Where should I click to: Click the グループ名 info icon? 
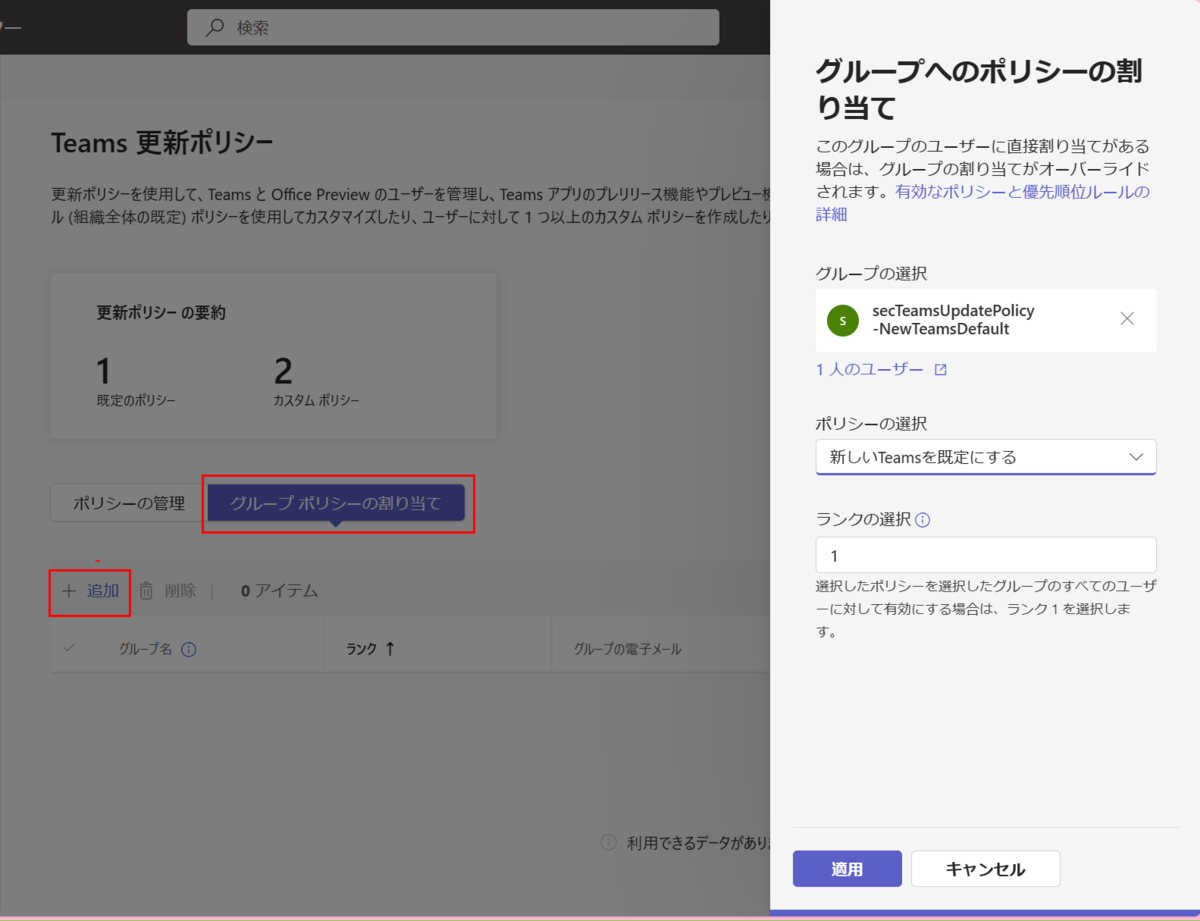[188, 649]
